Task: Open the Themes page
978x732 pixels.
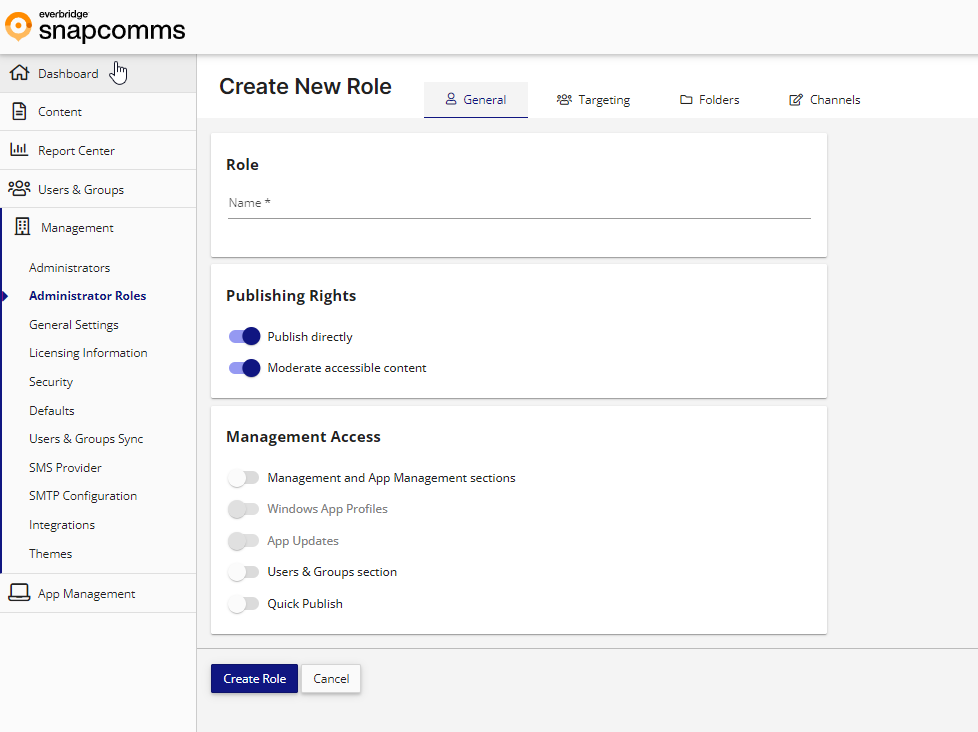Action: [51, 554]
